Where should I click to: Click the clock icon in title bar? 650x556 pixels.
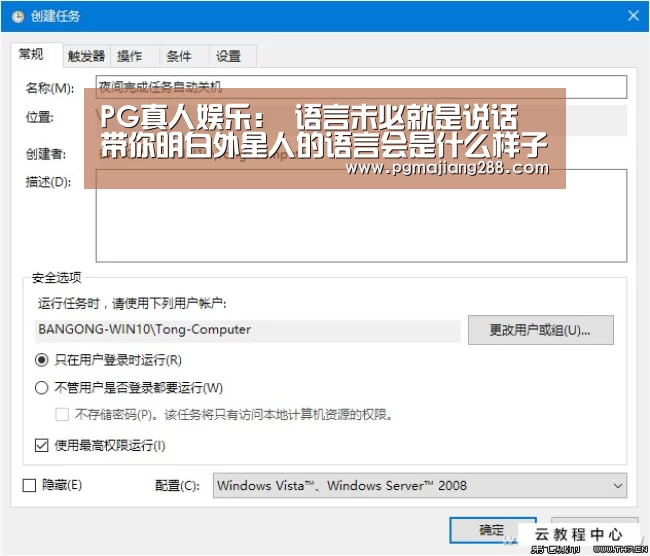point(18,16)
